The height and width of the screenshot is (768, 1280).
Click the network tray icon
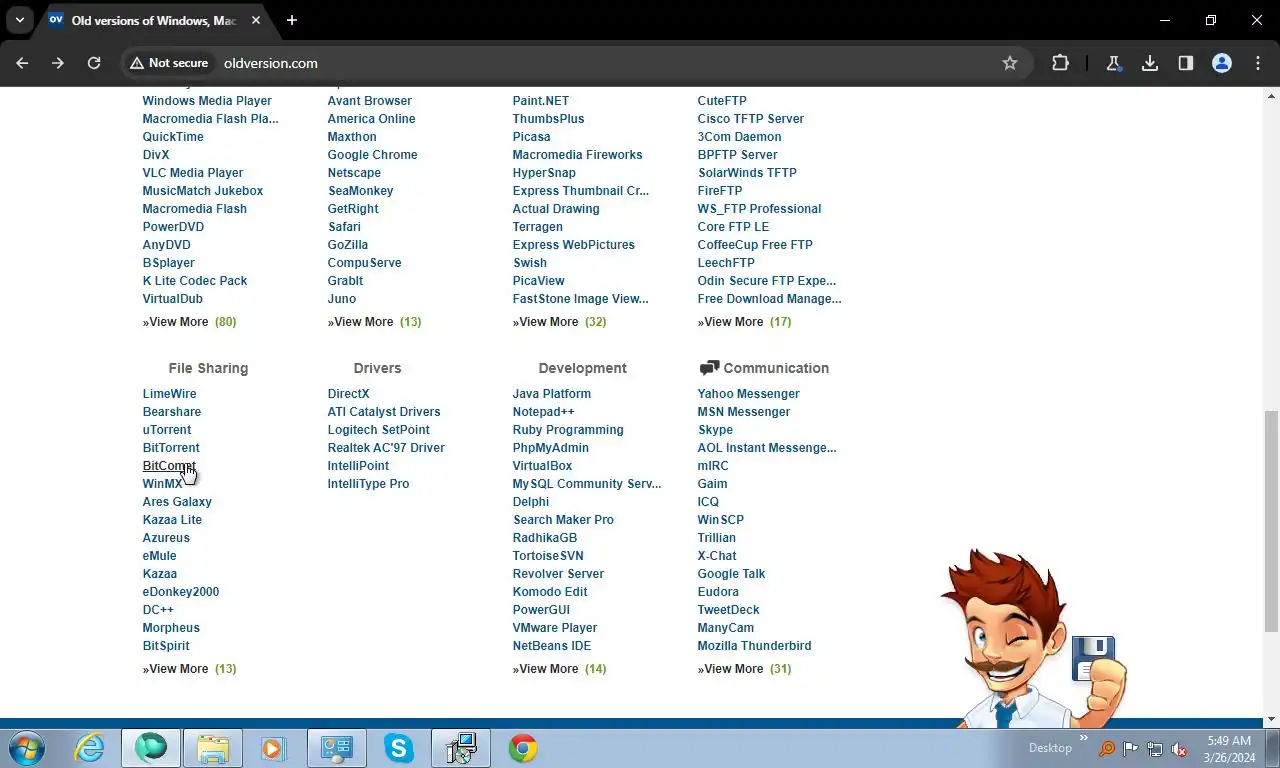(x=1155, y=749)
